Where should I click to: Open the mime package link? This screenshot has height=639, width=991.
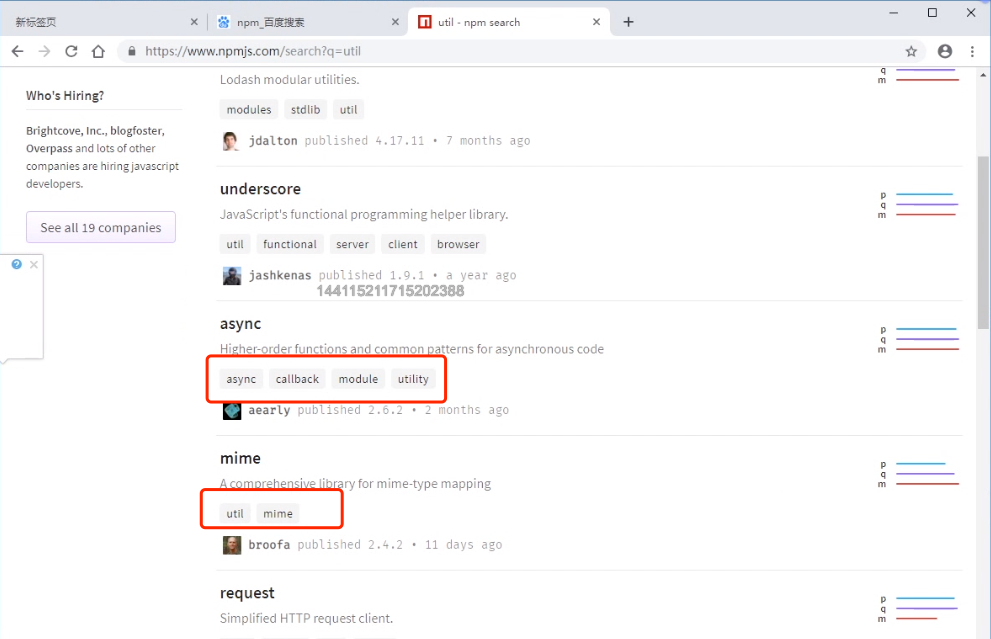click(240, 458)
